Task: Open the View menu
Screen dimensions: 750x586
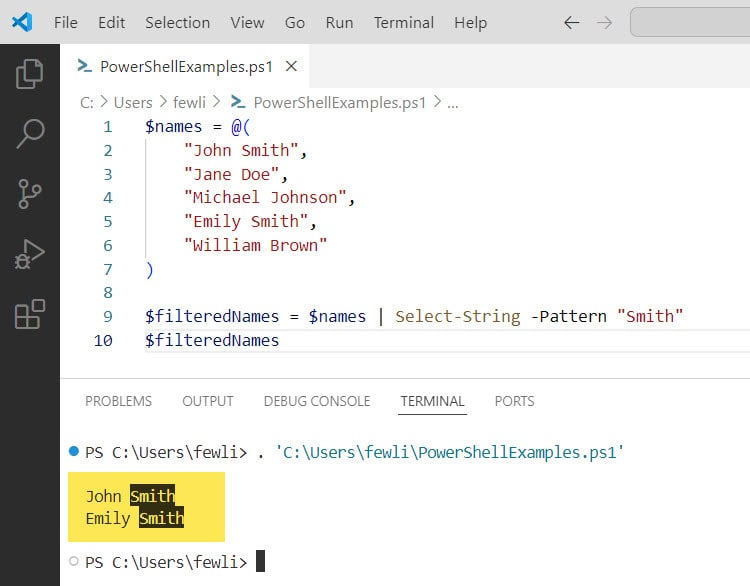Action: click(x=247, y=22)
